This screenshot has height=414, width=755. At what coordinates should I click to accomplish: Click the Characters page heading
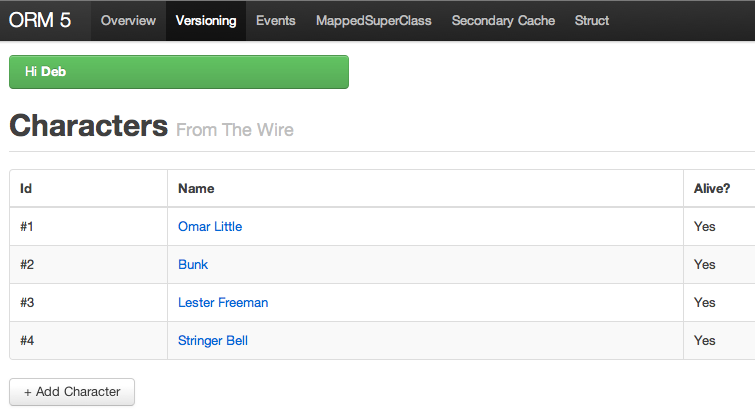[x=88, y=126]
